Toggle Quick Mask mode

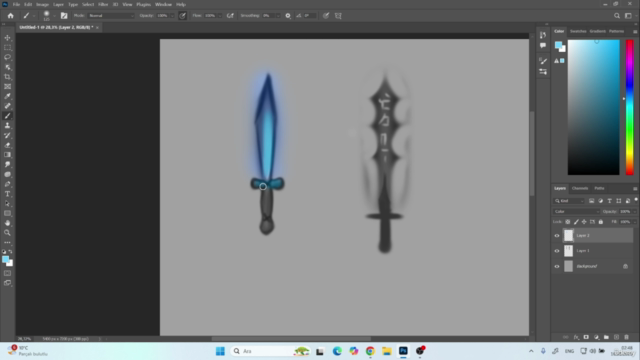point(7,273)
